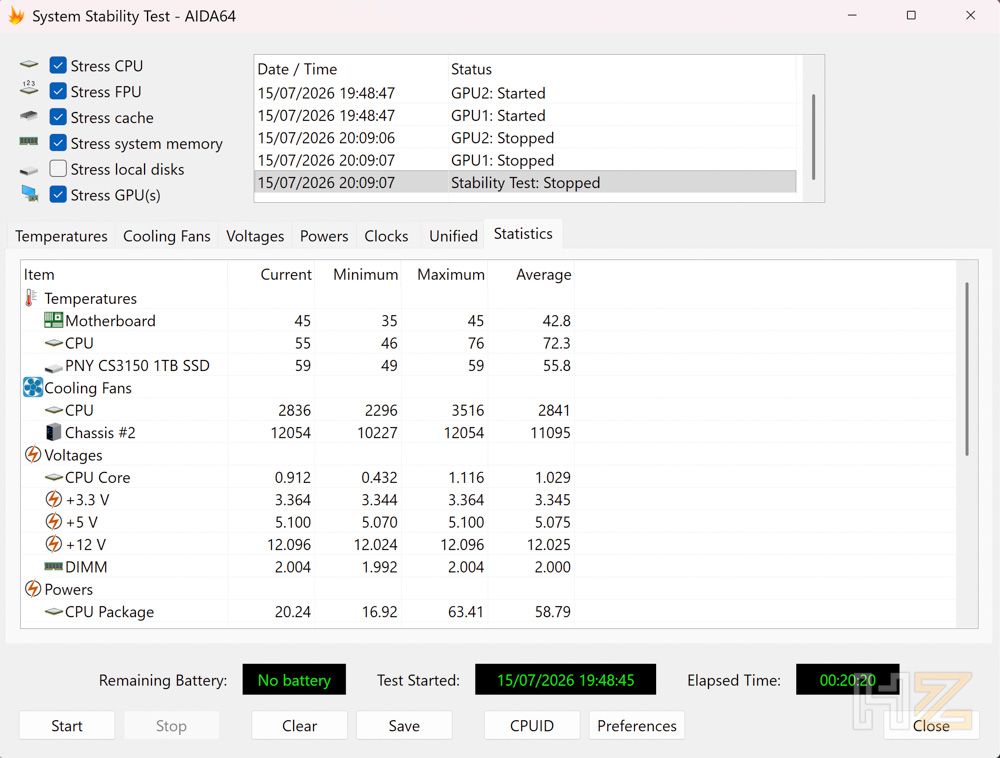This screenshot has width=1000, height=758.
Task: Maximize the AIDA64 window
Action: click(911, 15)
